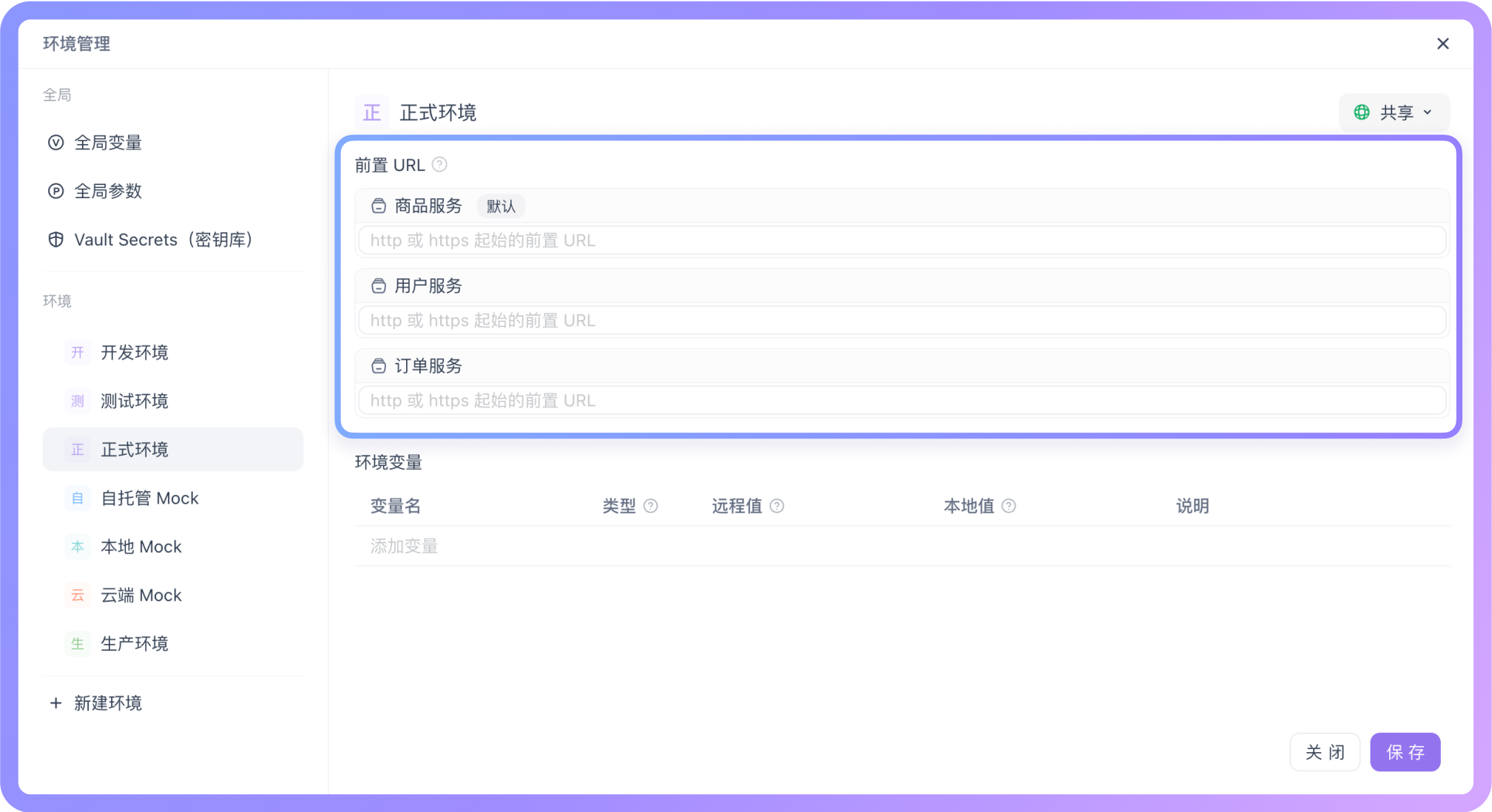Image resolution: width=1492 pixels, height=812 pixels.
Task: Click the 说明 column header
Action: (x=1192, y=506)
